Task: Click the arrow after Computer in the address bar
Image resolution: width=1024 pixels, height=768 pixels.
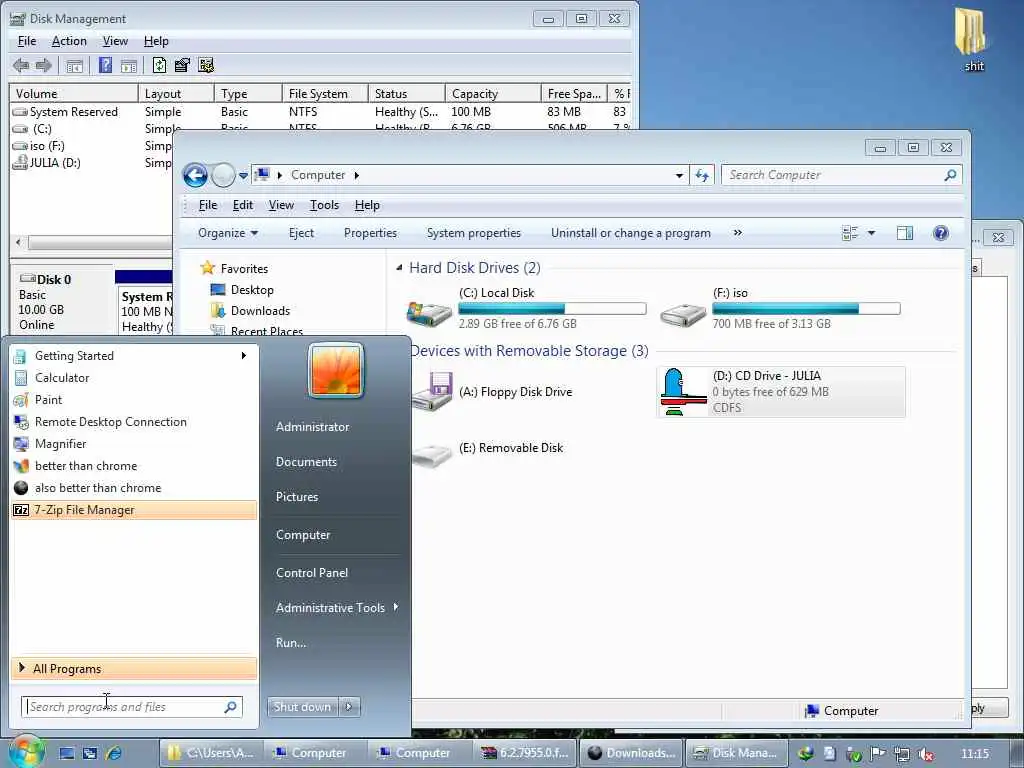Action: coord(357,175)
